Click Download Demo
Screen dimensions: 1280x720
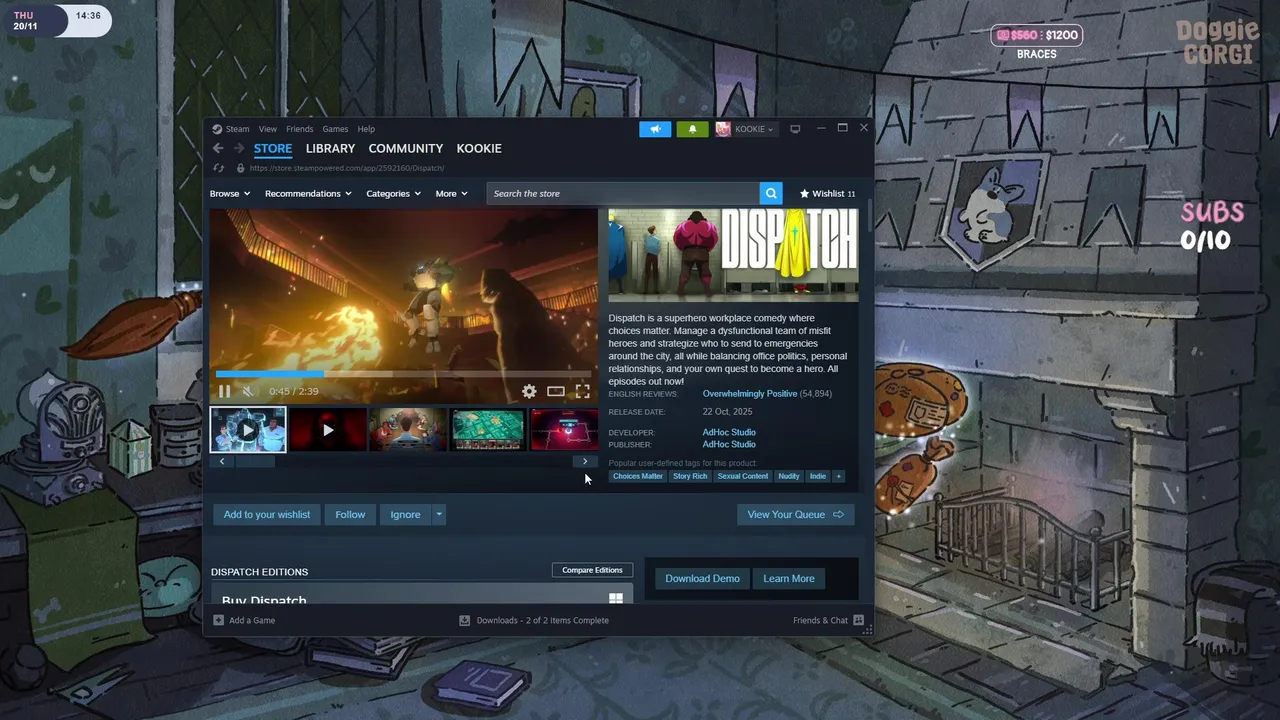click(703, 579)
